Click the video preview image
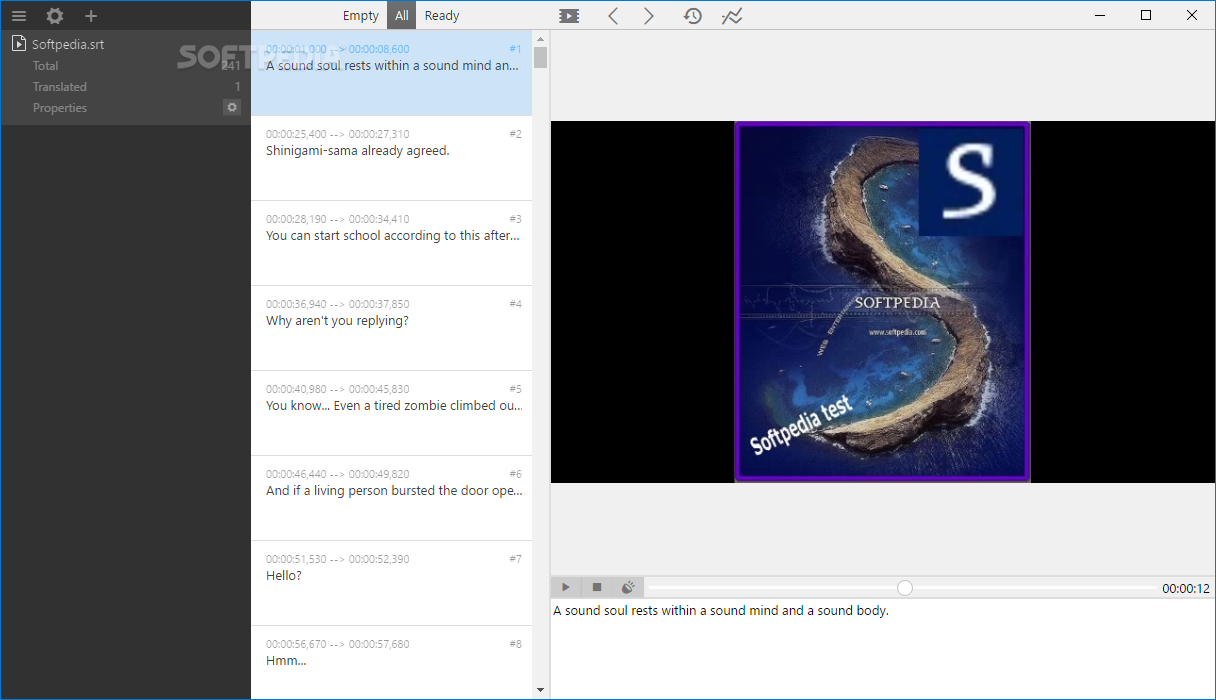Viewport: 1216px width, 700px height. (x=882, y=302)
